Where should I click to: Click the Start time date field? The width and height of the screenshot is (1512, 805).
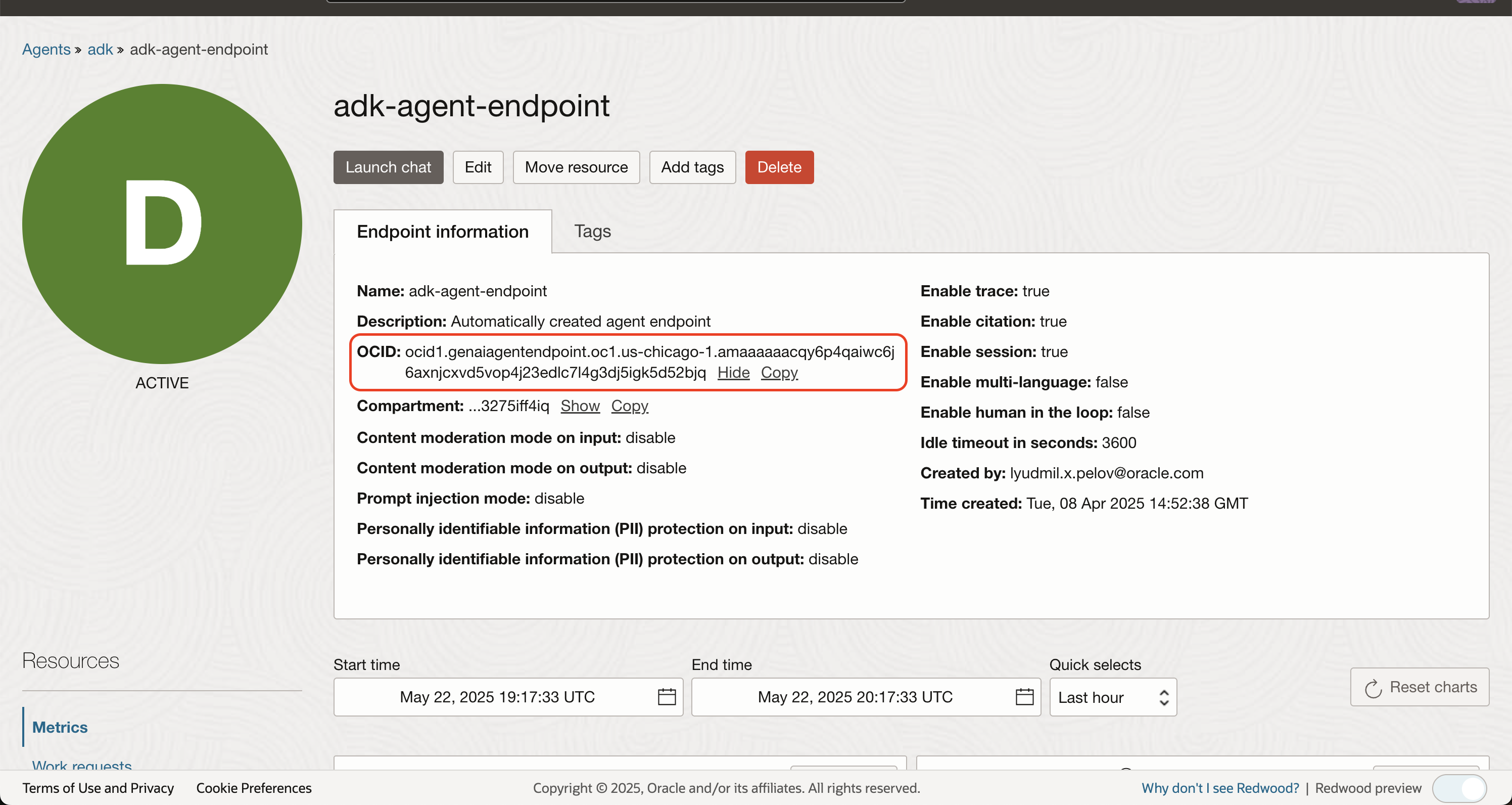pos(497,697)
